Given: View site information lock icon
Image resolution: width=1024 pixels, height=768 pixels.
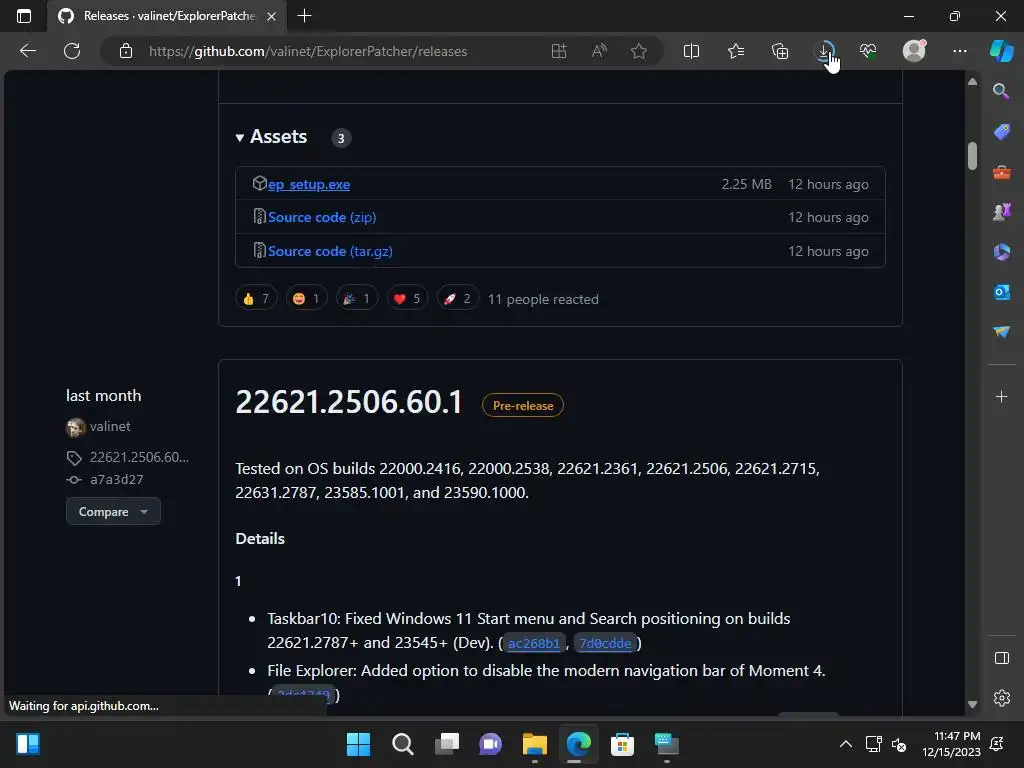Looking at the screenshot, I should [x=126, y=51].
